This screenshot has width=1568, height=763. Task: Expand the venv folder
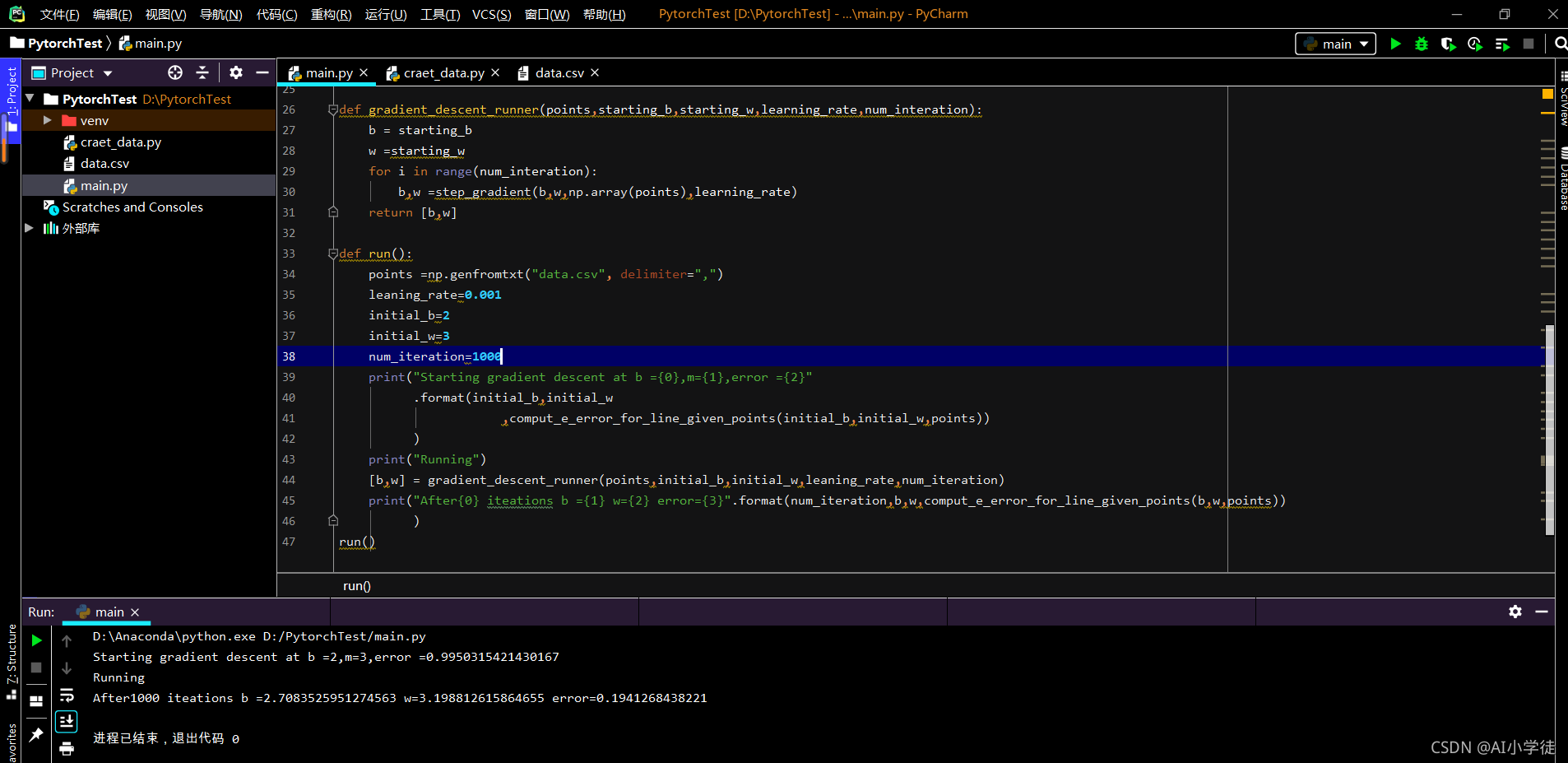tap(48, 120)
